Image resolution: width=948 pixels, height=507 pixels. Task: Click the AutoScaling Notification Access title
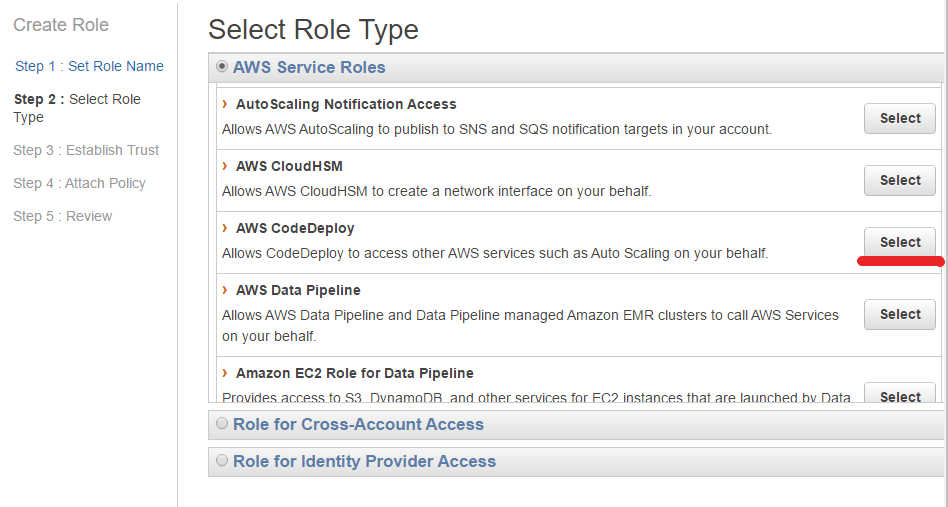pos(346,105)
